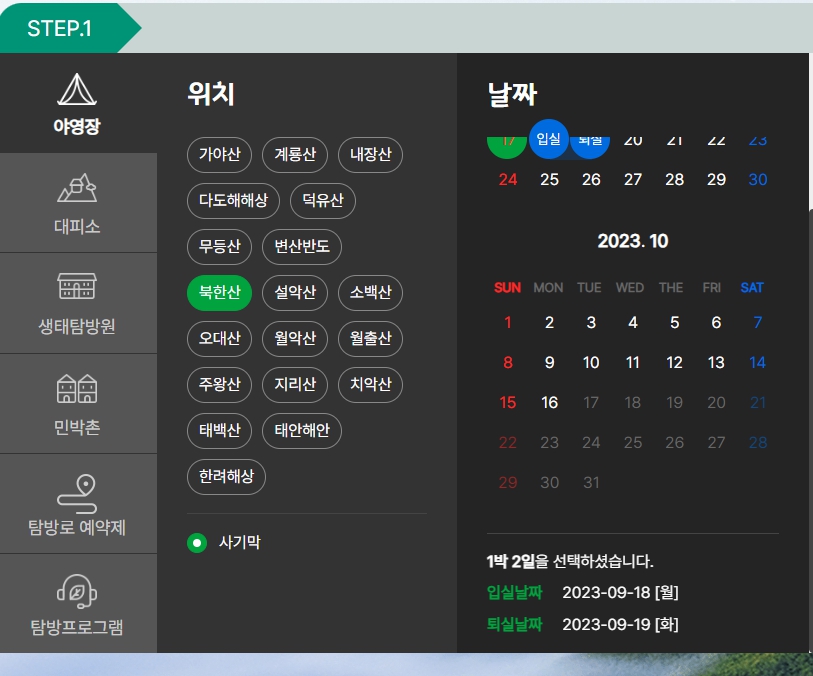Open the 탐방로 예약제 trail icon tab

[77, 503]
